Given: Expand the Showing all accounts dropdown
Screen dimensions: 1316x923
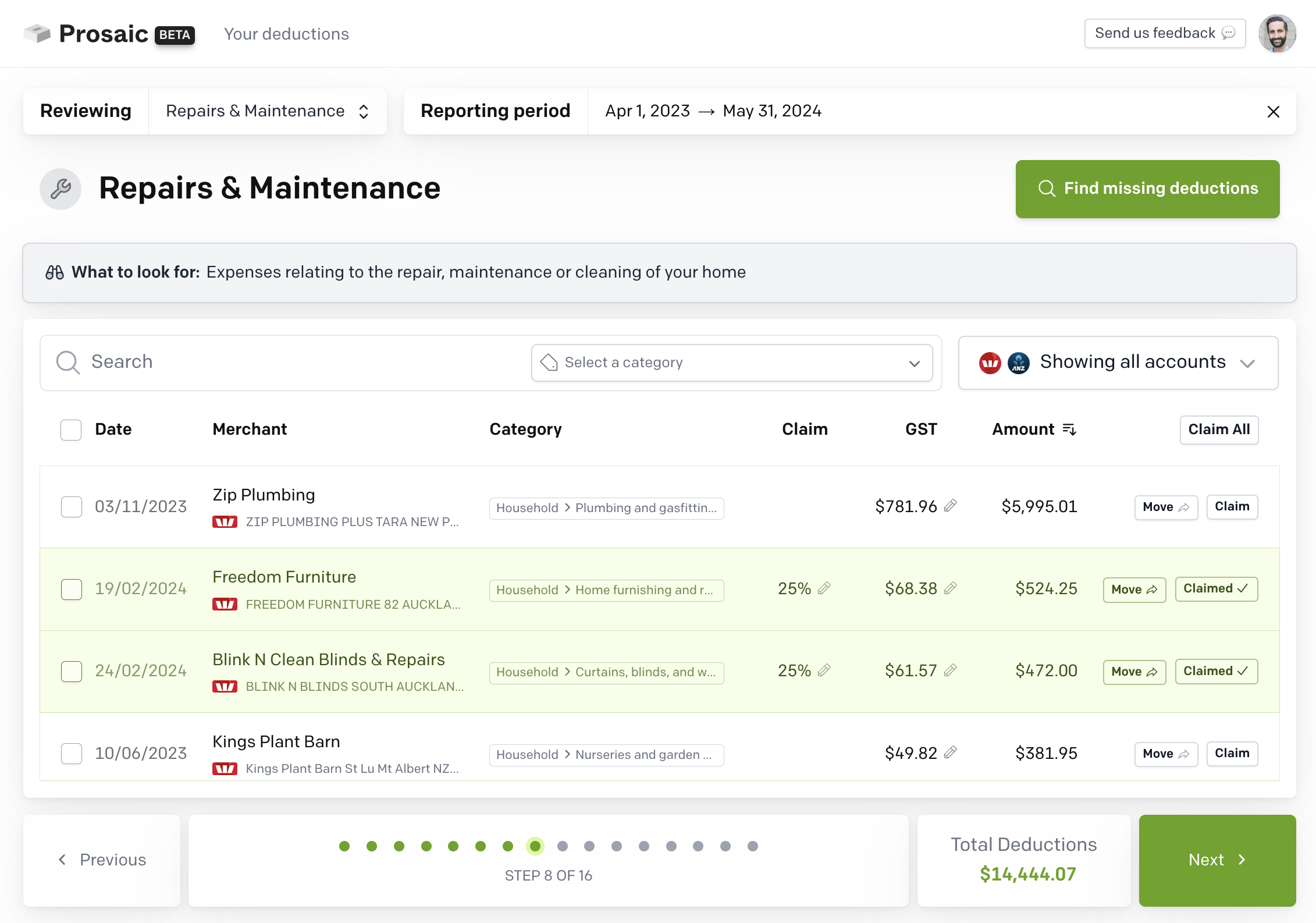Looking at the screenshot, I should [x=1118, y=363].
